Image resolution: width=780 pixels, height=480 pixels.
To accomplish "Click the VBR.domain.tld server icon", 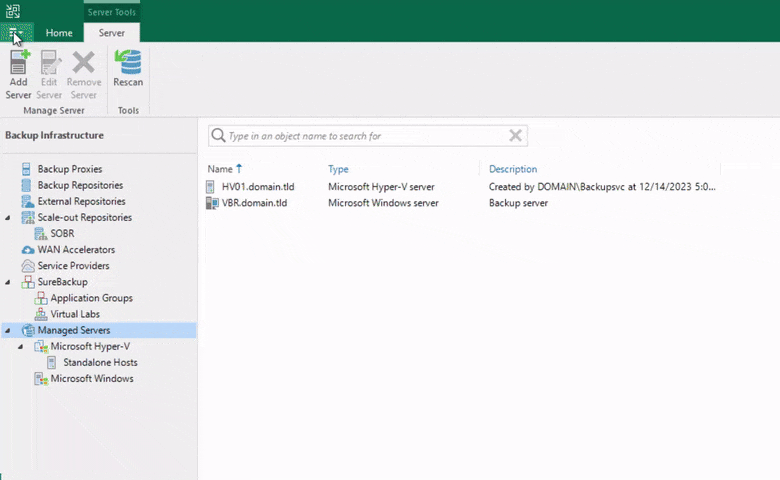I will click(212, 203).
